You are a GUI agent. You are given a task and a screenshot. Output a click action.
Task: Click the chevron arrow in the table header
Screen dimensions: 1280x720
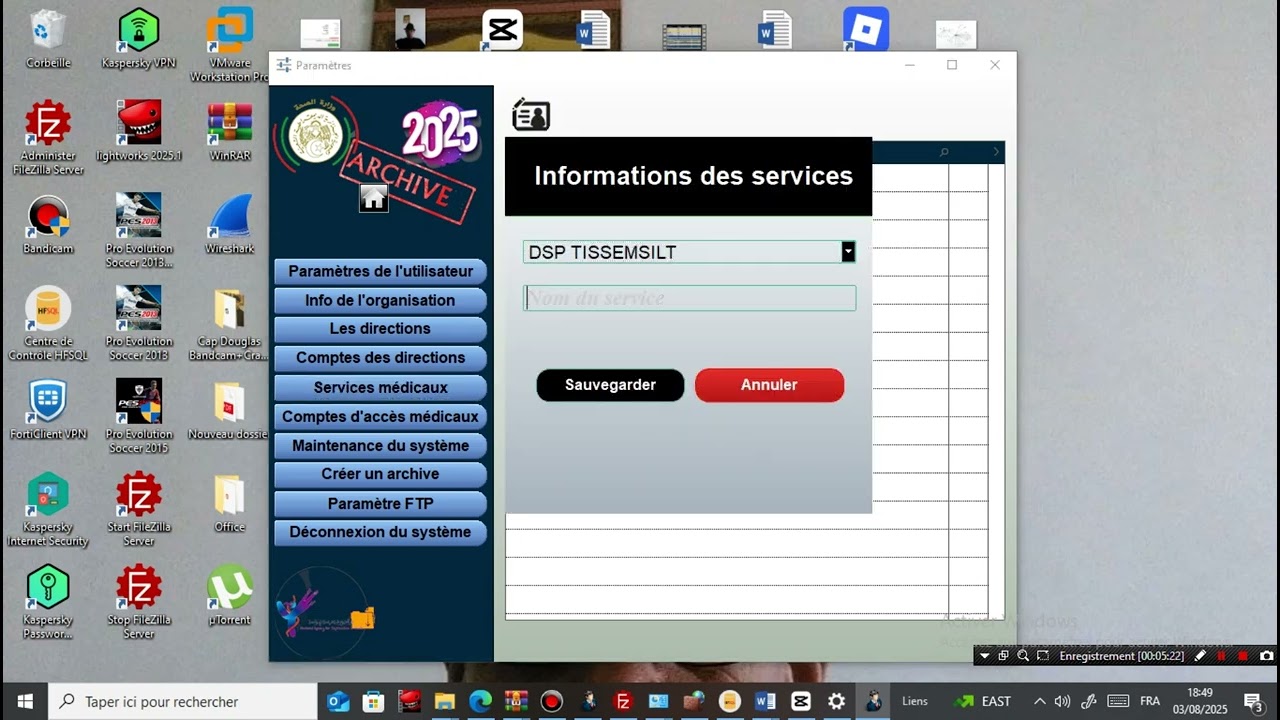996,152
